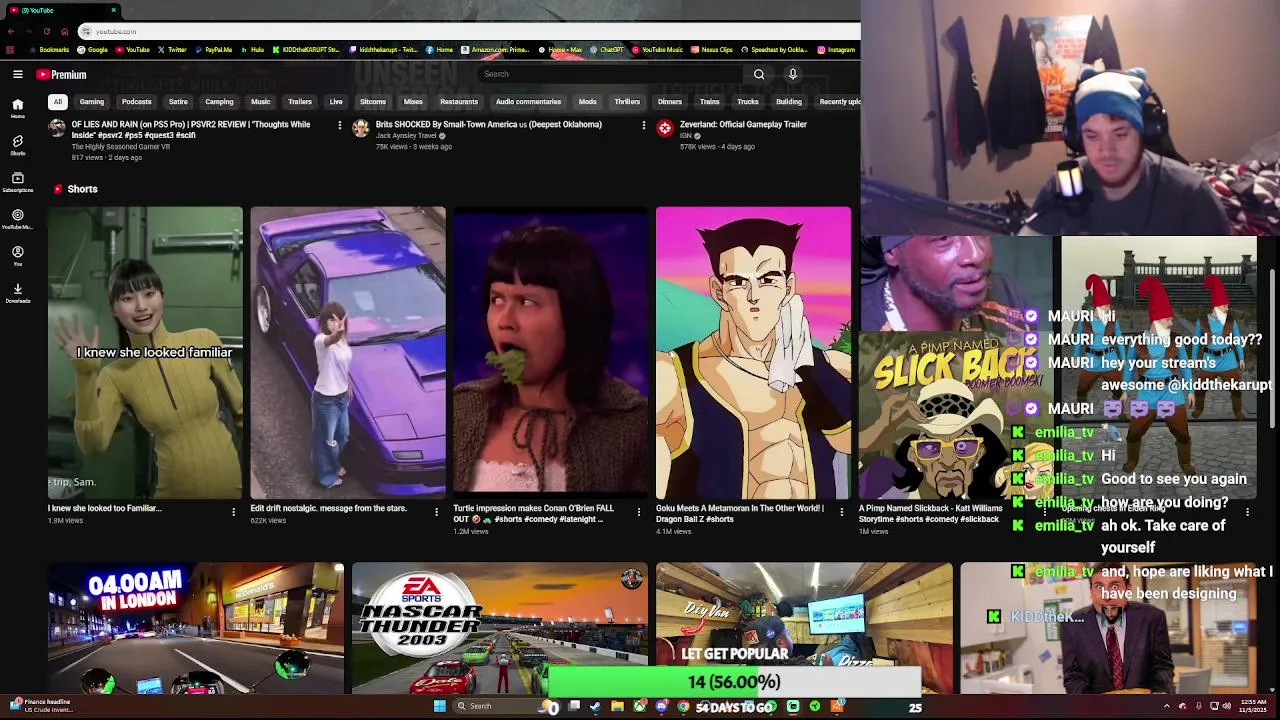Click the search magnifier button
This screenshot has height=720, width=1280.
tap(759, 74)
